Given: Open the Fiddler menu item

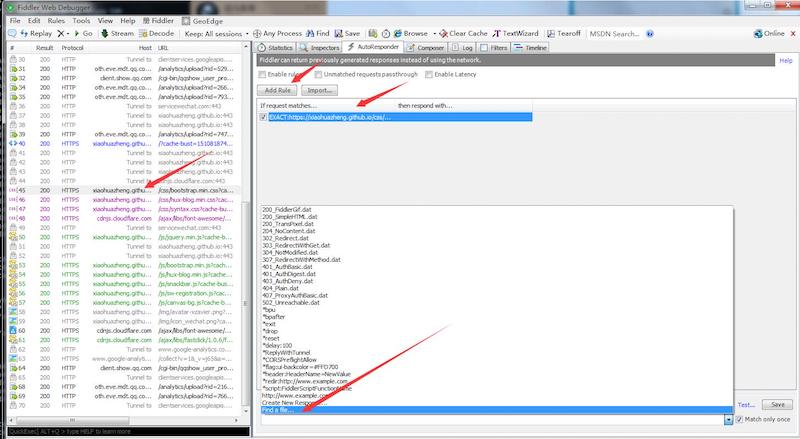Looking at the screenshot, I should pyautogui.click(x=158, y=21).
